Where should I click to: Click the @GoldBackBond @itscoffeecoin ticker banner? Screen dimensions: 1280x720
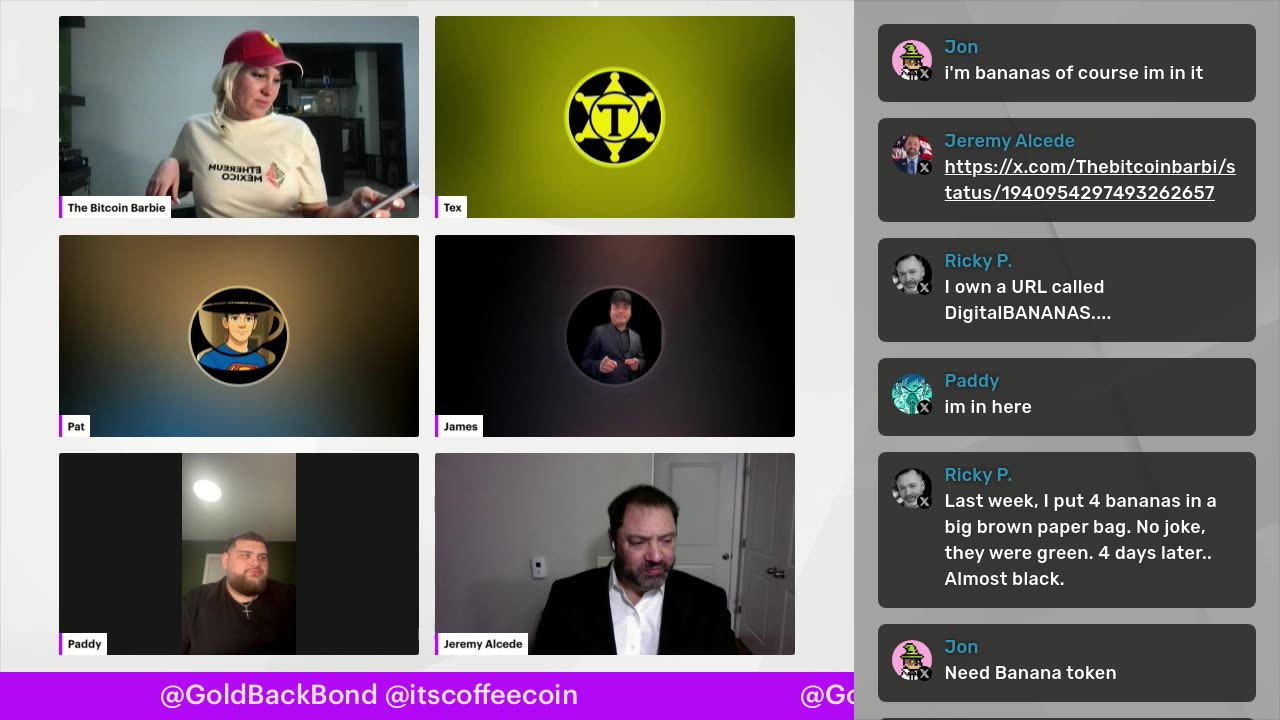[369, 695]
